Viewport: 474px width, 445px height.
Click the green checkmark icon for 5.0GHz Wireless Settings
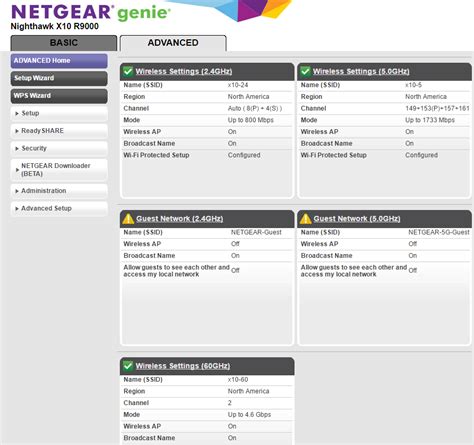pos(305,71)
